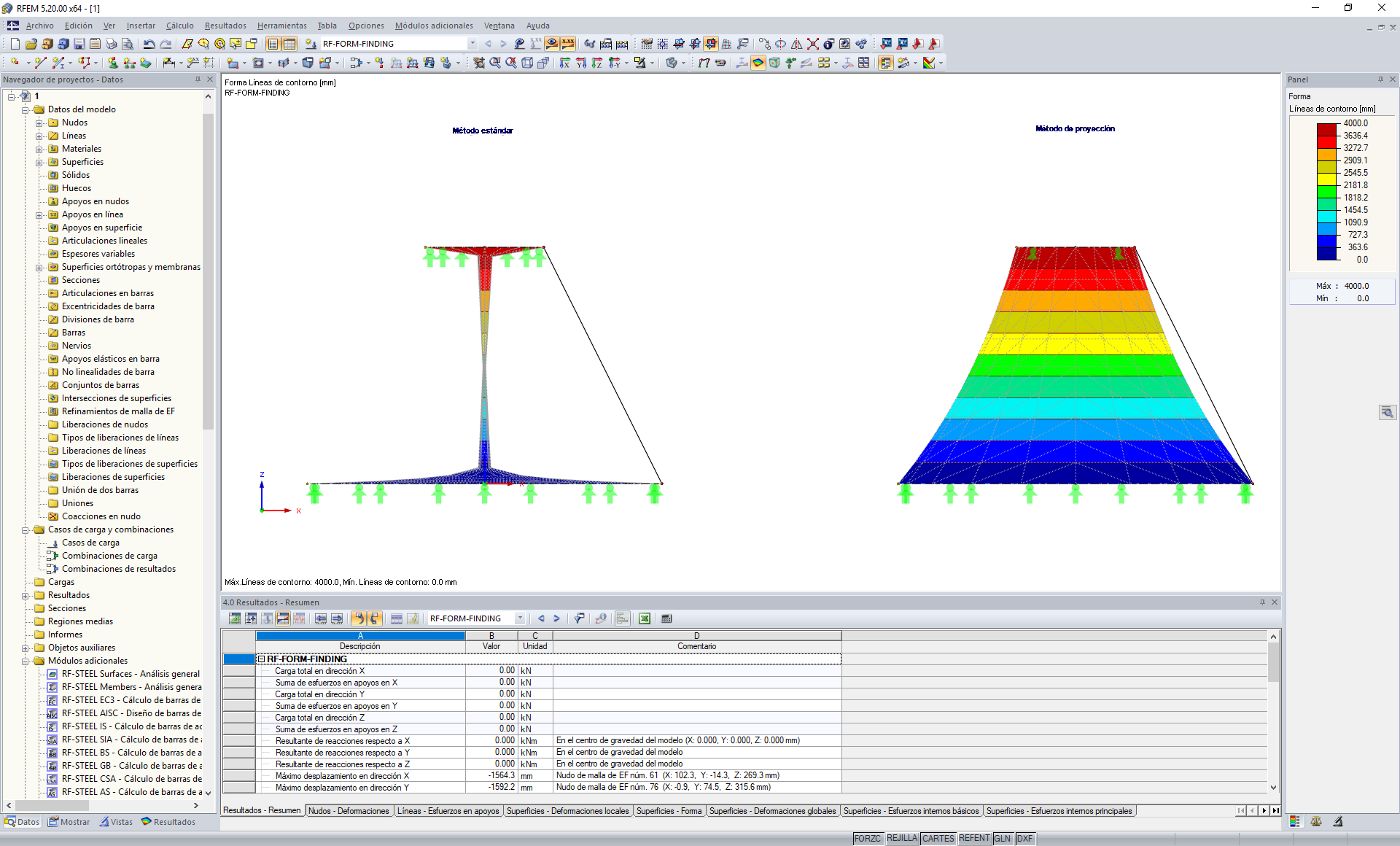Click the Export to Excel icon

click(x=645, y=618)
